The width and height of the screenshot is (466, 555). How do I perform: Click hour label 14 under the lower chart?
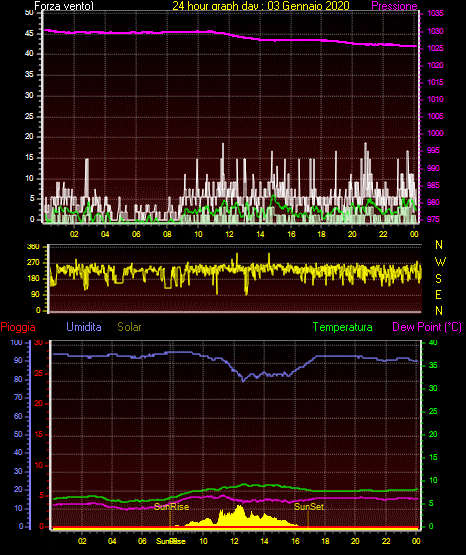(264, 541)
